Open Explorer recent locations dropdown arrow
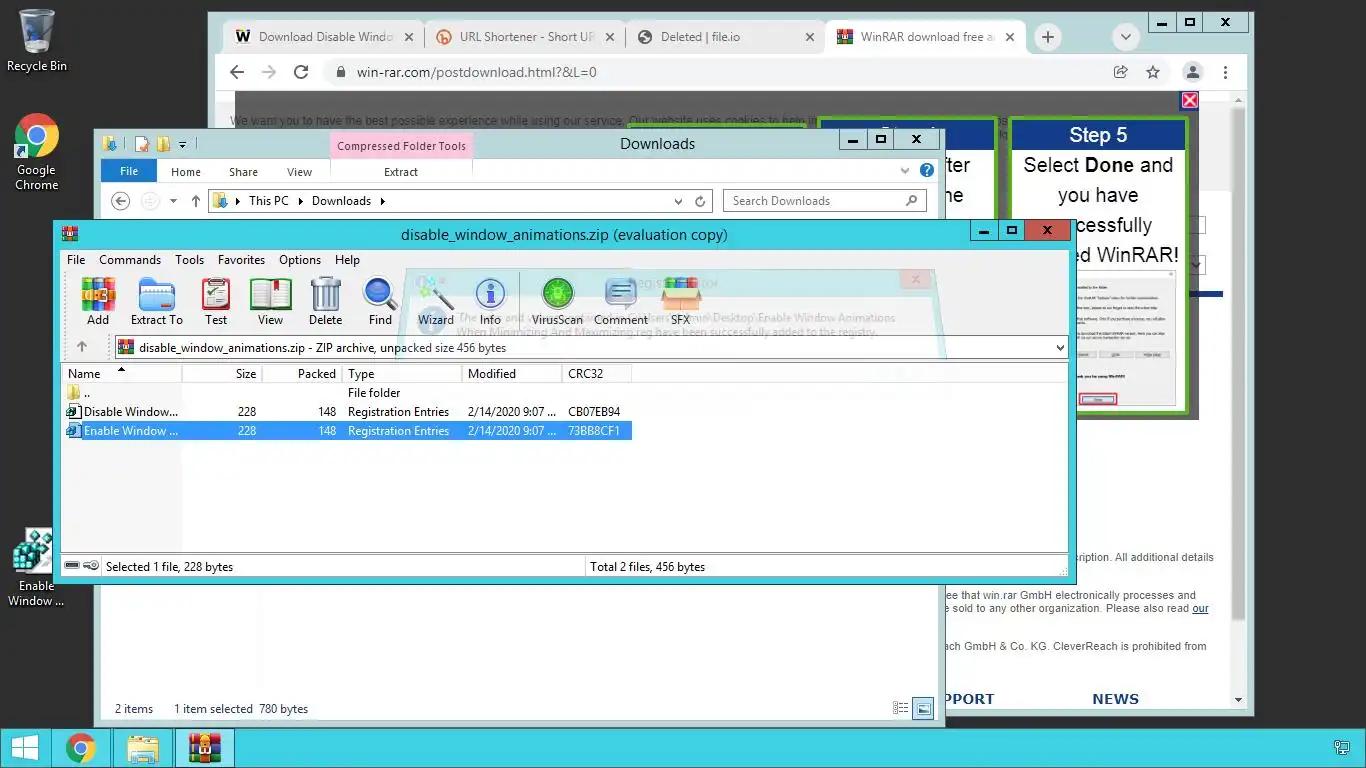The image size is (1366, 768). point(173,201)
